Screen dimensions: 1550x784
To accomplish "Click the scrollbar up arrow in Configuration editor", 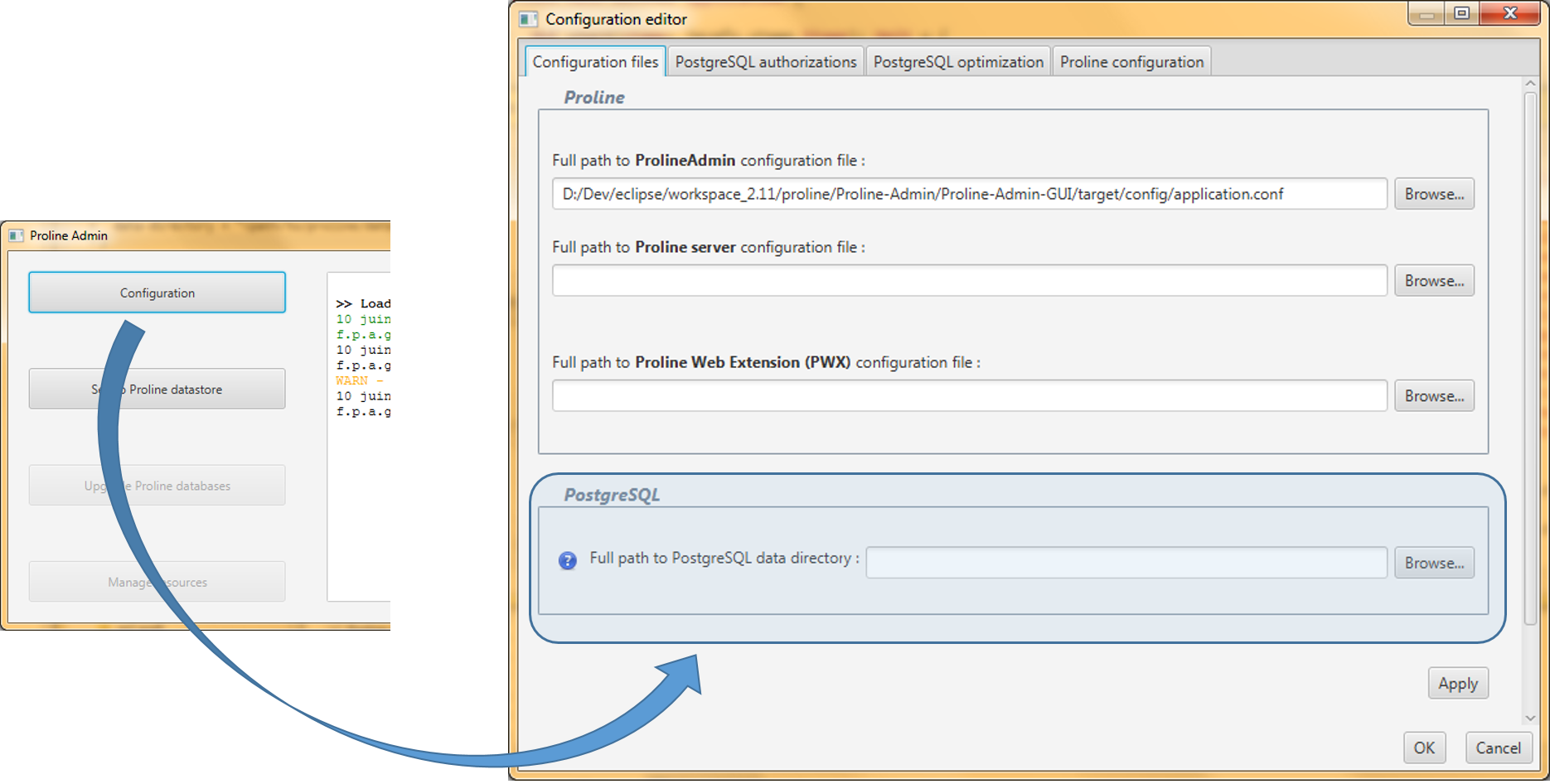I will (1530, 84).
